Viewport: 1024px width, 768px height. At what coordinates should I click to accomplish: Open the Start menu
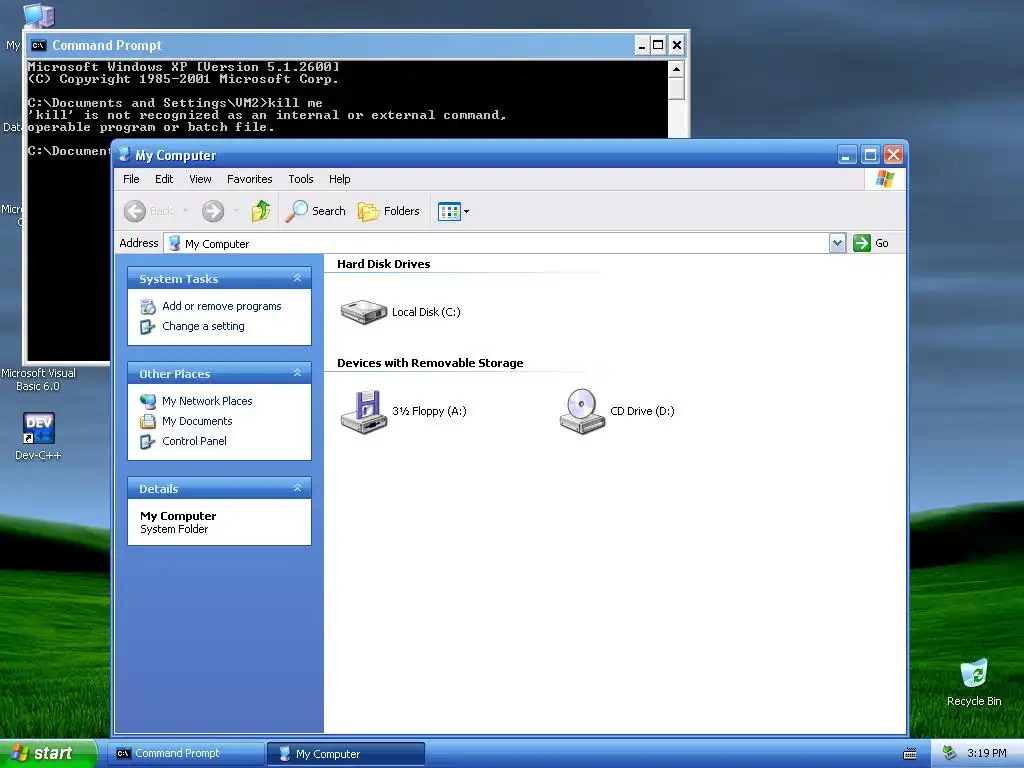[x=48, y=753]
